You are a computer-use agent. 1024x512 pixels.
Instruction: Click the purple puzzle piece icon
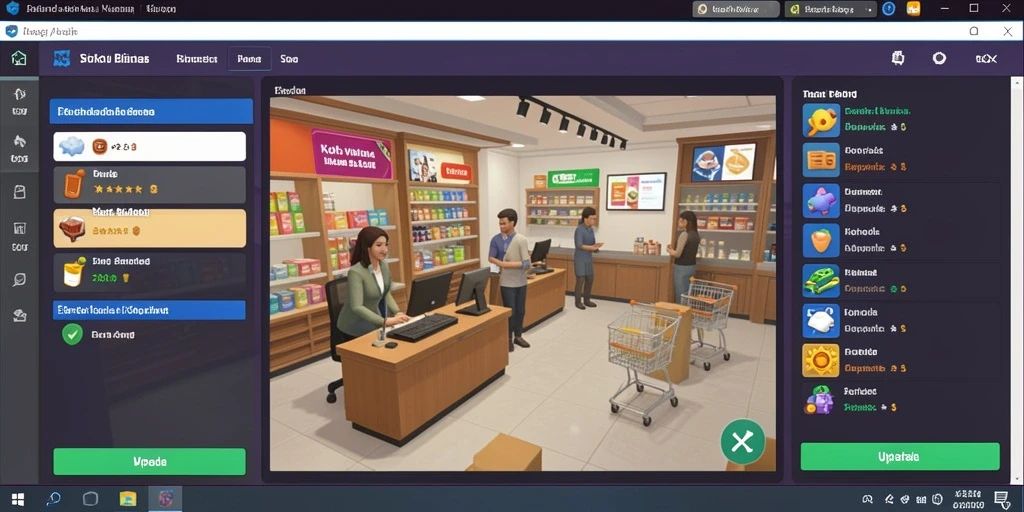coord(821,200)
